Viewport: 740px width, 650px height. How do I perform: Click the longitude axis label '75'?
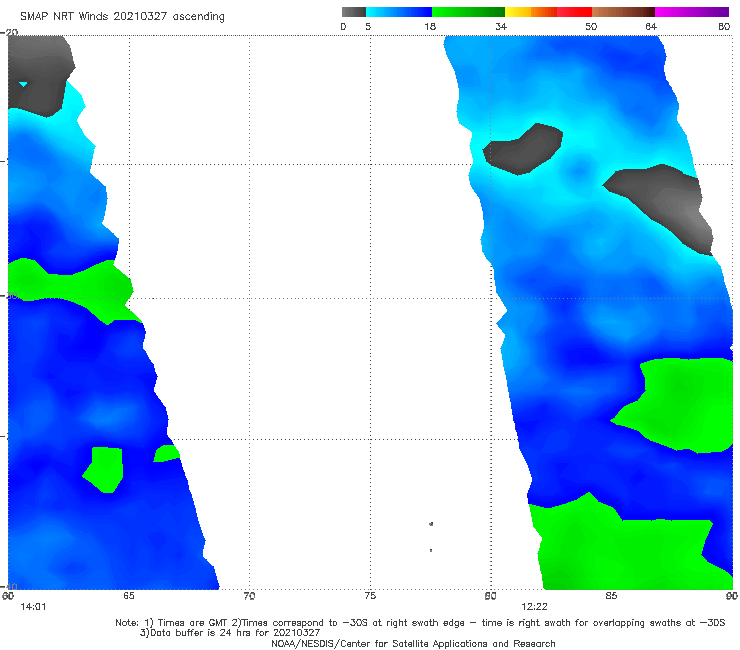tap(370, 596)
